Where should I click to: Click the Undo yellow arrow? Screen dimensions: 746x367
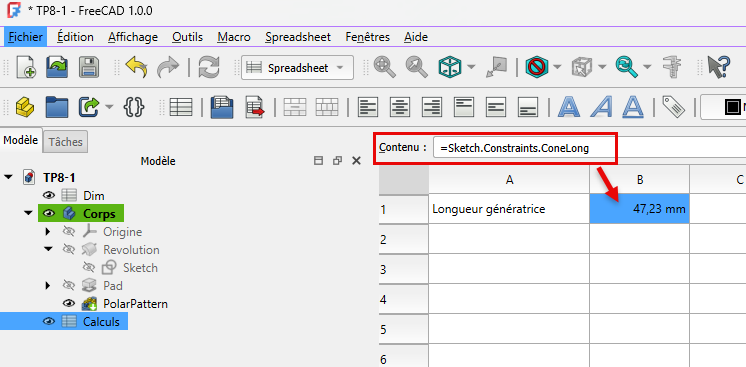coord(137,67)
